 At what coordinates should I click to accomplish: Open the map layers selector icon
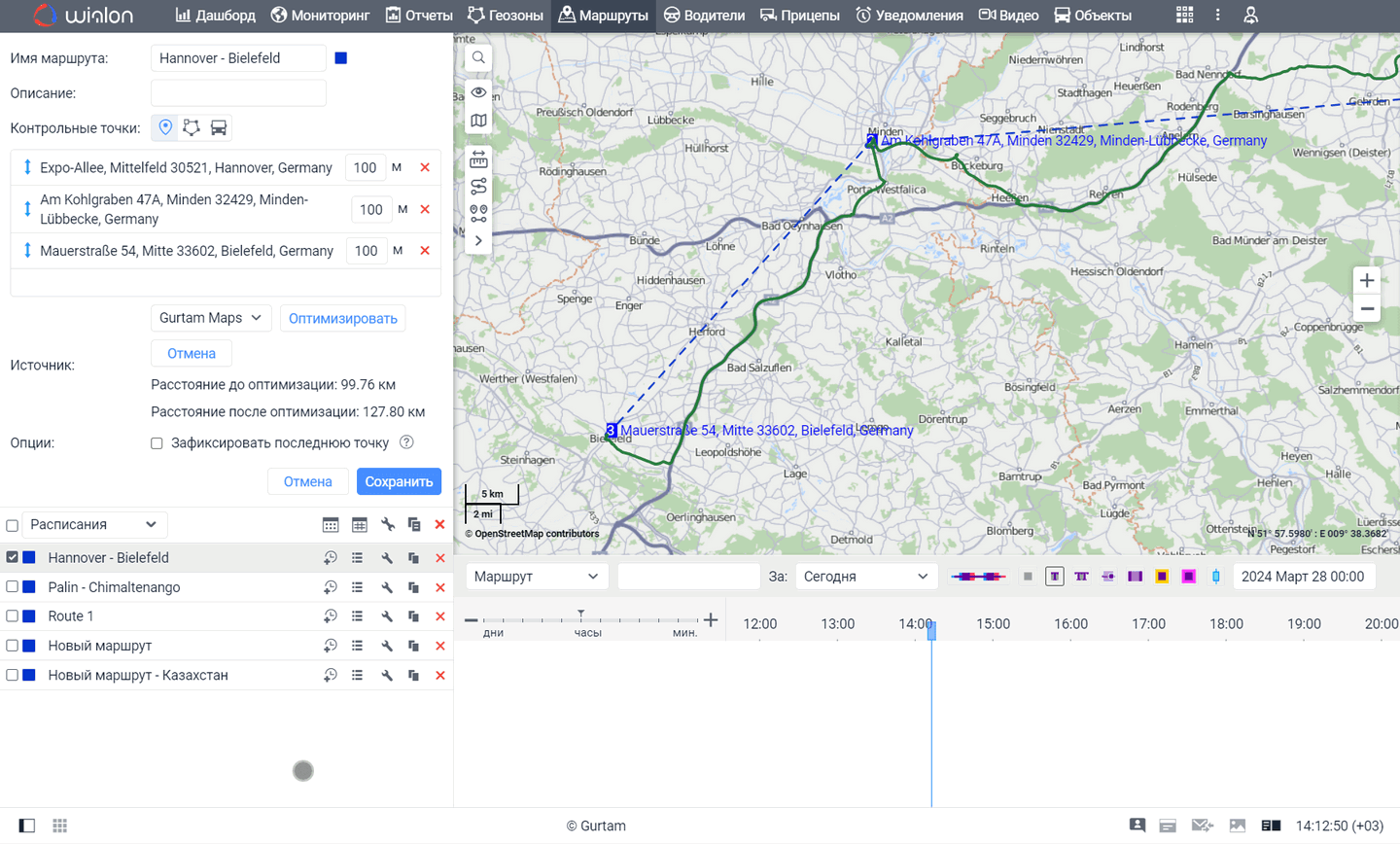click(477, 120)
